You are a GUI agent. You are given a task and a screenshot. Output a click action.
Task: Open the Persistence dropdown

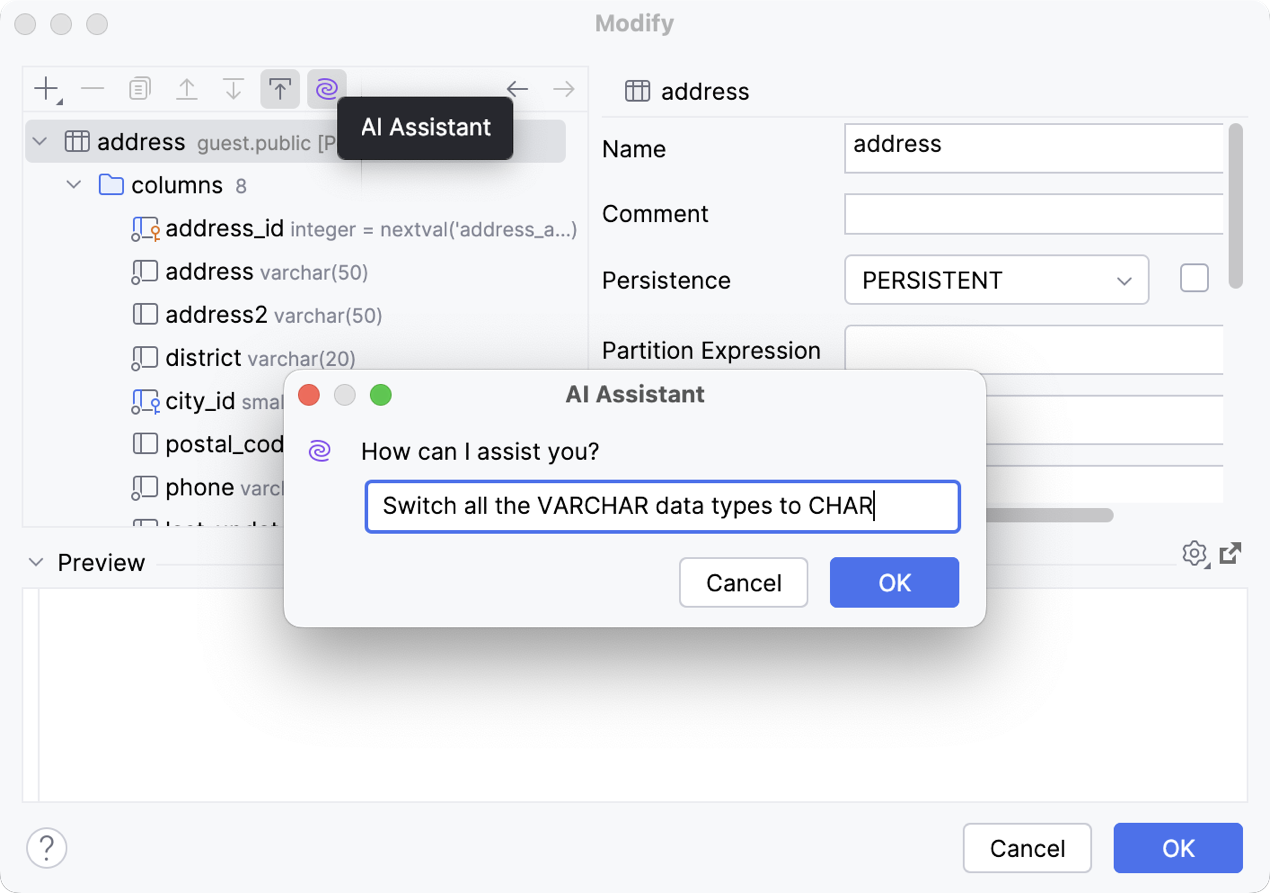tap(996, 281)
